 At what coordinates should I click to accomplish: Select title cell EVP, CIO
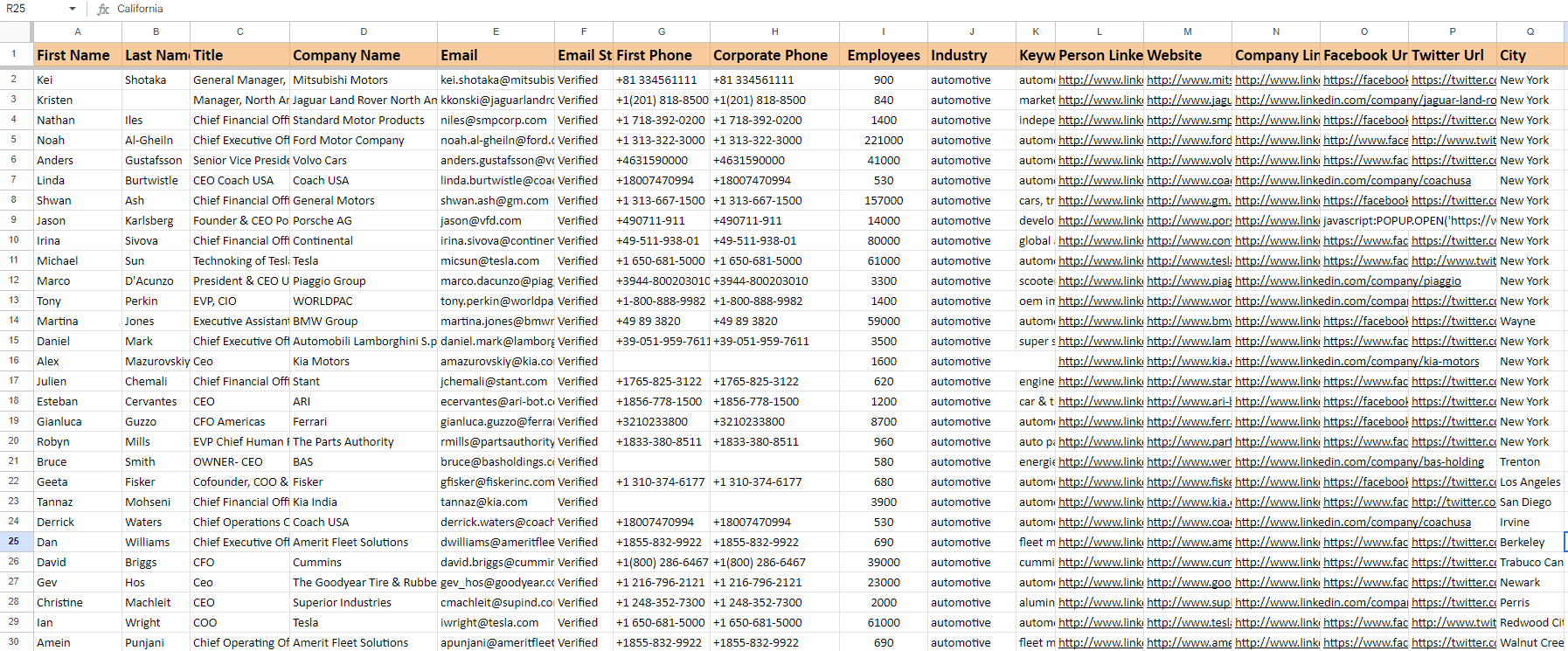[240, 301]
